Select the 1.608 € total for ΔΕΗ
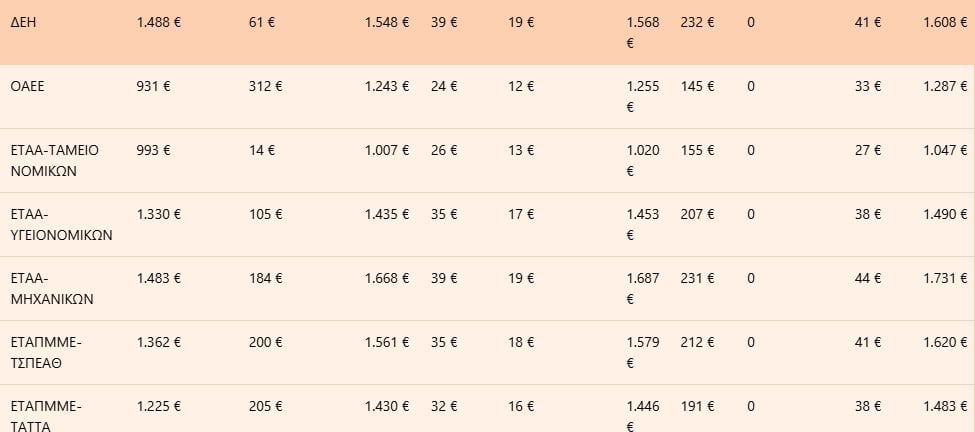975x432 pixels. click(945, 22)
